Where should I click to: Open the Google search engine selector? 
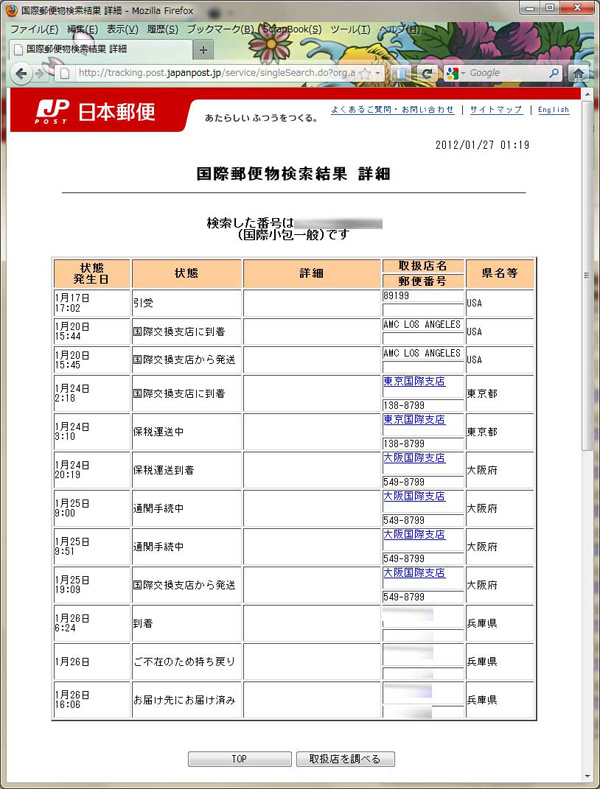click(456, 73)
